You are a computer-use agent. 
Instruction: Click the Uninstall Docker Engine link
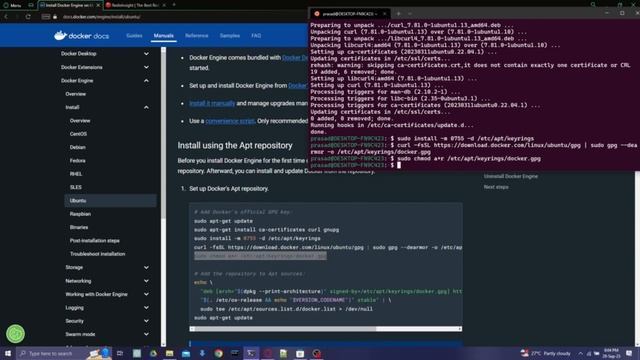[x=511, y=176]
